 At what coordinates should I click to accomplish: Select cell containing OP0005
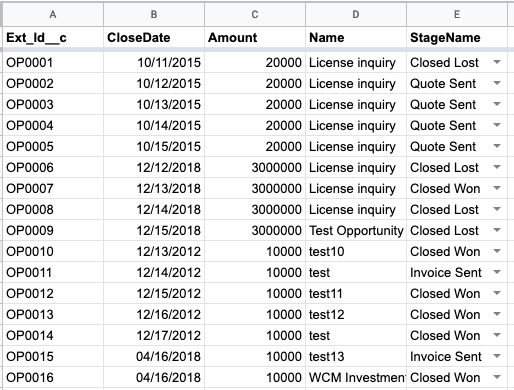coord(53,146)
